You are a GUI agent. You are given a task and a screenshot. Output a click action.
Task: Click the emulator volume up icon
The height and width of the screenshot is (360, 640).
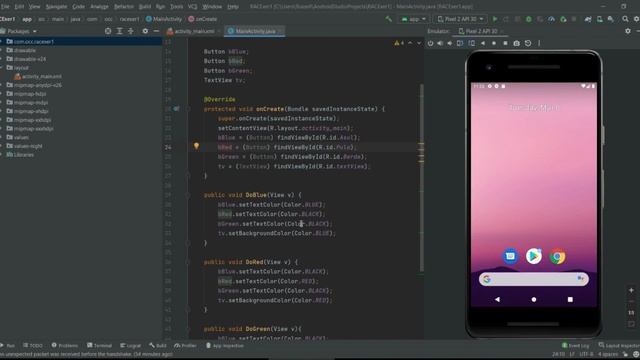(440, 43)
